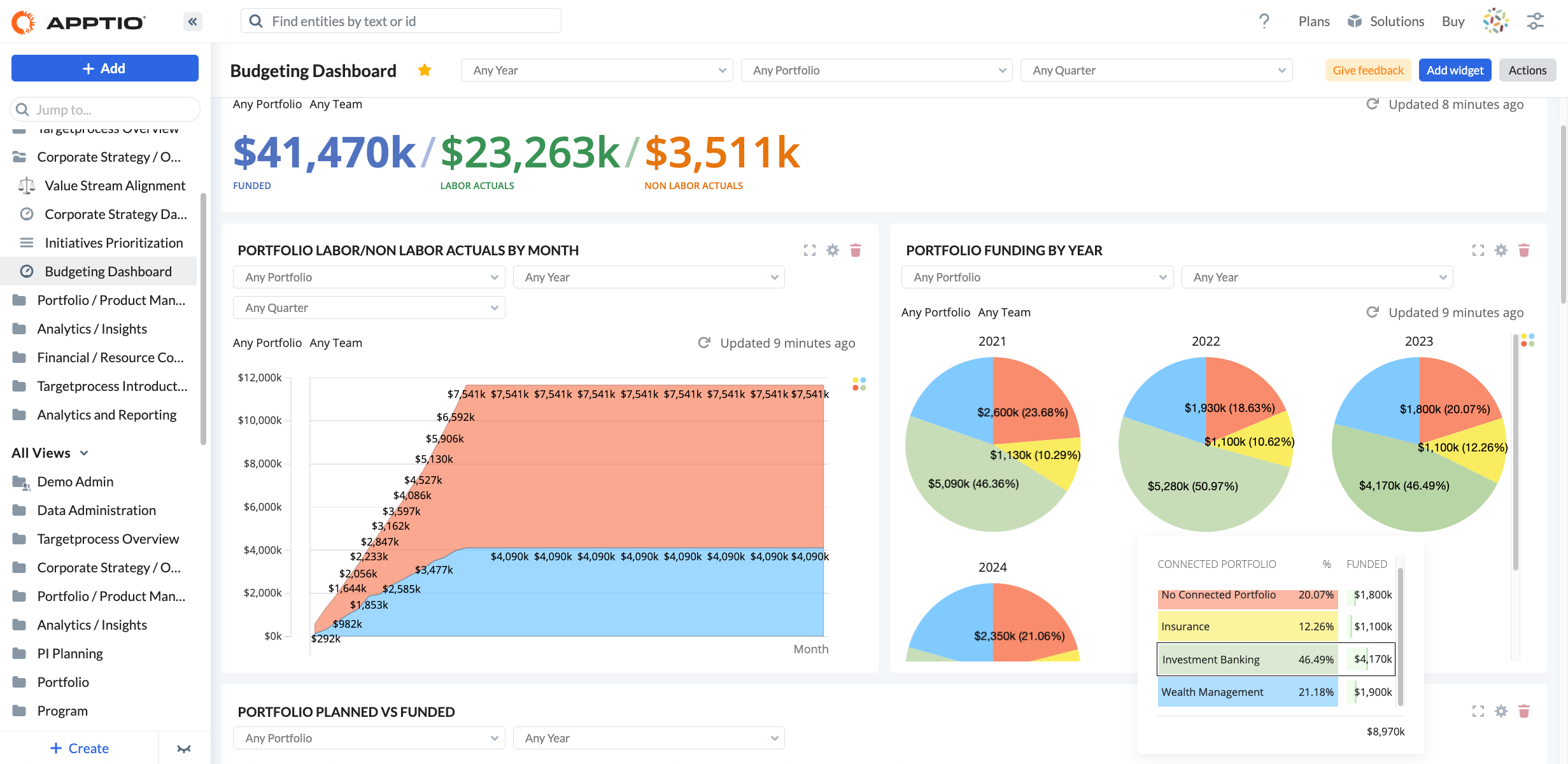1568x764 pixels.
Task: Click the Add widget button
Action: (x=1454, y=70)
